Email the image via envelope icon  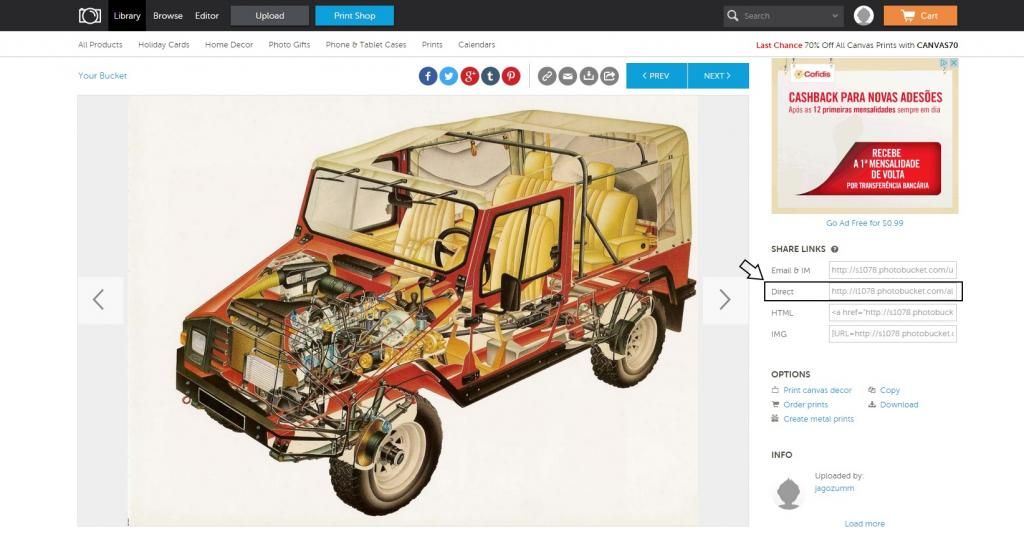(568, 76)
